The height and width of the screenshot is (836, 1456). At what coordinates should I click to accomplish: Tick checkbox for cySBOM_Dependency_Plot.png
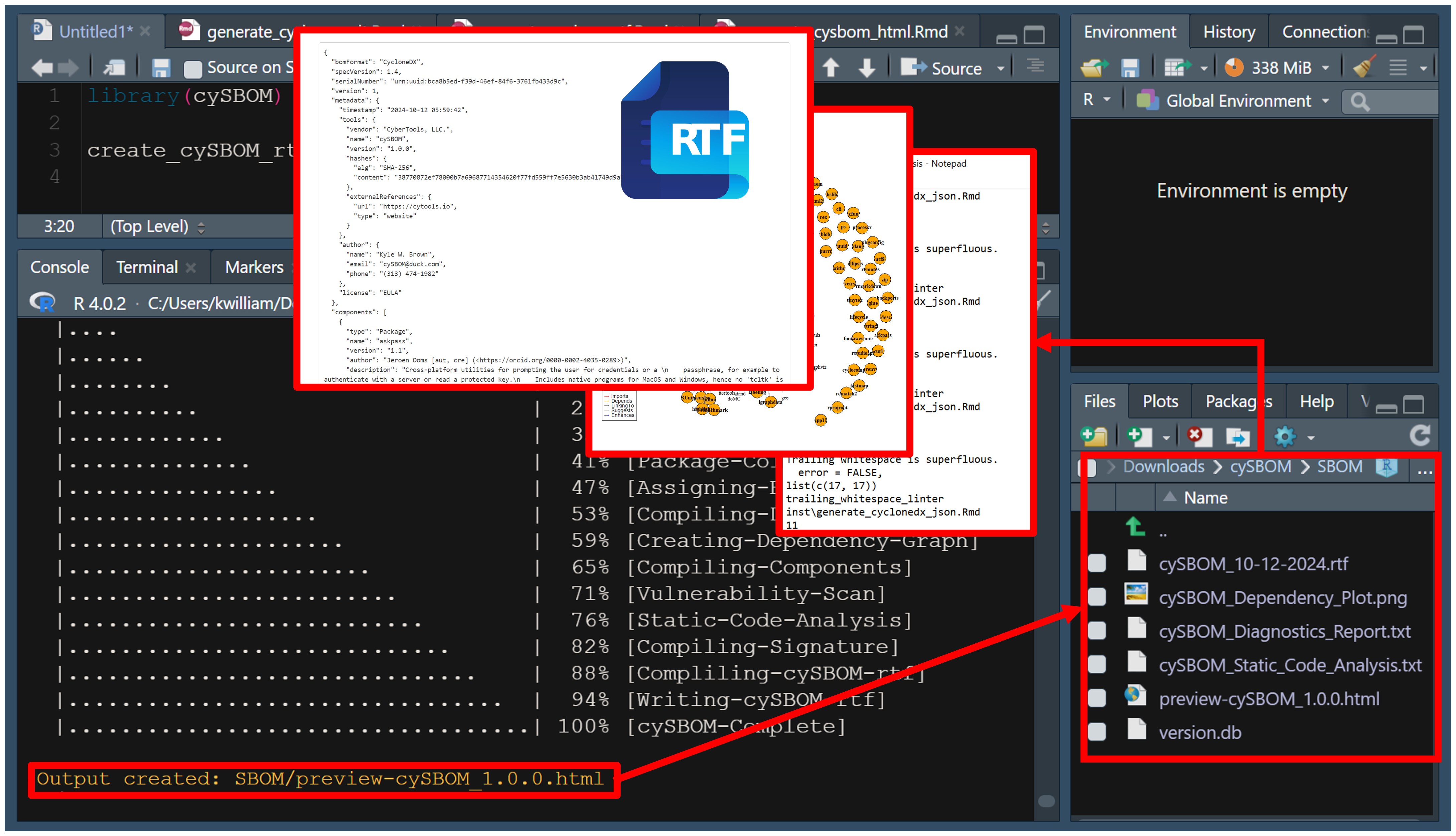click(1097, 597)
